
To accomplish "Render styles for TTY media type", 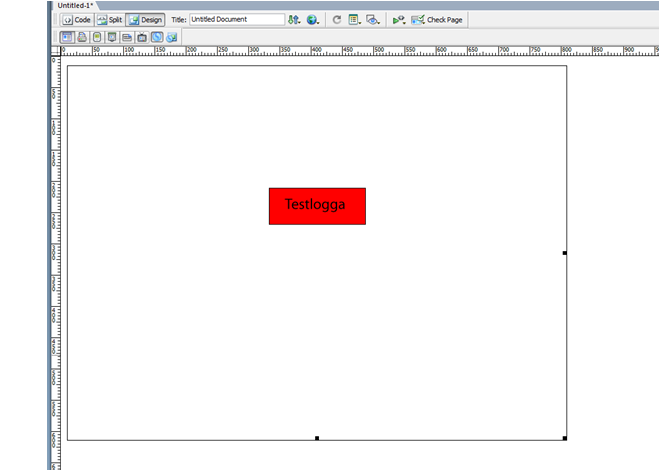I will [x=127, y=37].
